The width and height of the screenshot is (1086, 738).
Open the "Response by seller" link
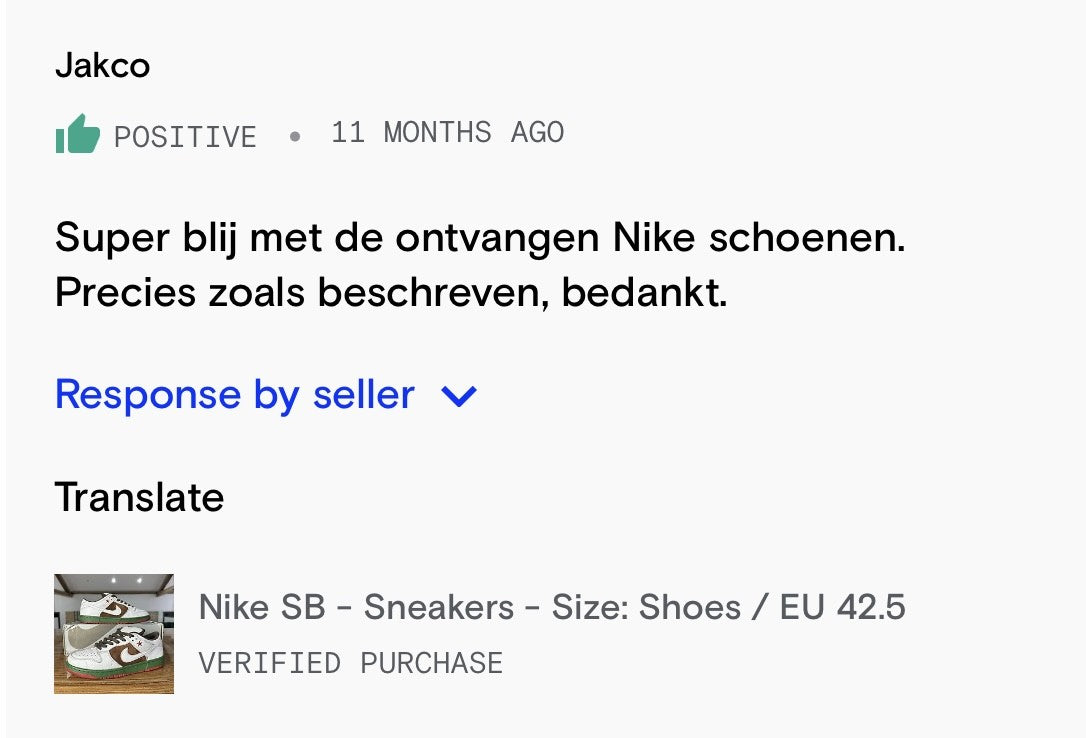coord(234,395)
